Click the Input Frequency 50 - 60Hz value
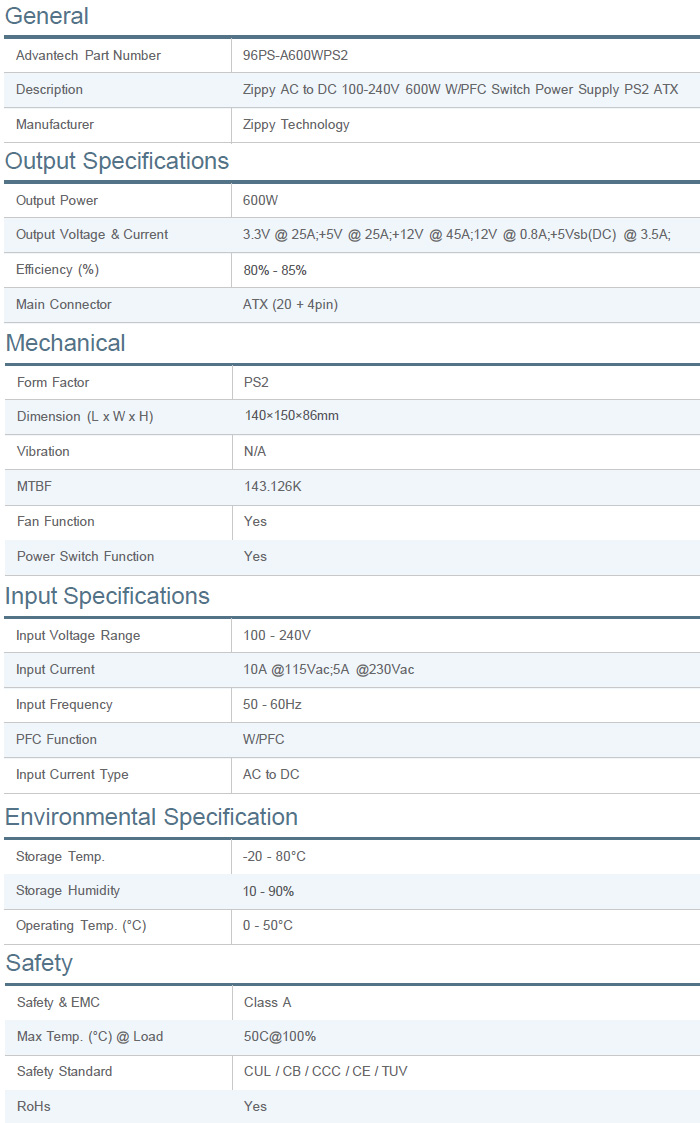The width and height of the screenshot is (700, 1123). tap(272, 705)
